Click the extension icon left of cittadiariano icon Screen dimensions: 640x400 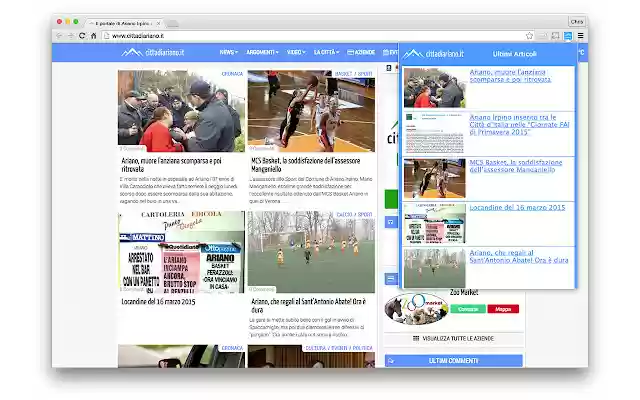tap(556, 36)
